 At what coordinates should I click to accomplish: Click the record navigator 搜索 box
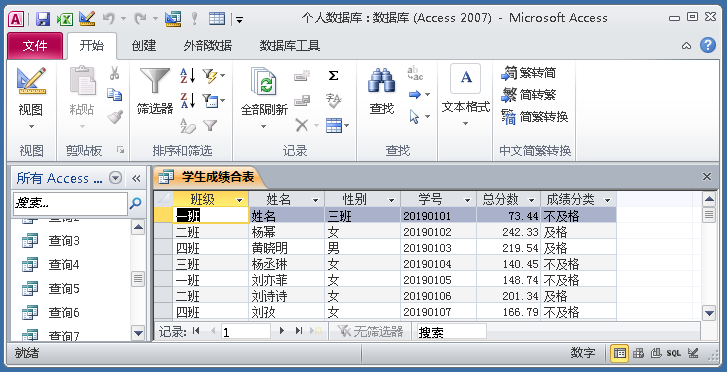pyautogui.click(x=452, y=332)
